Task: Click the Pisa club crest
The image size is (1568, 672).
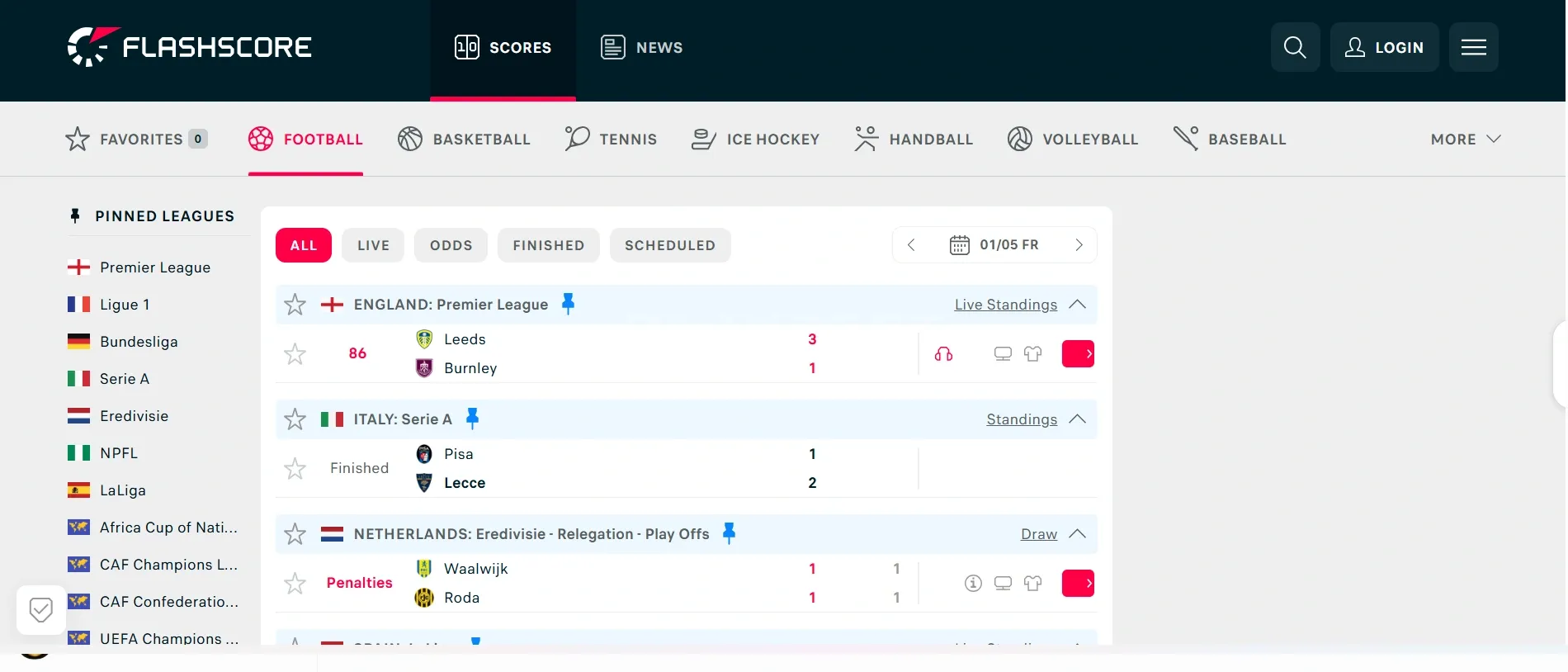Action: (424, 454)
